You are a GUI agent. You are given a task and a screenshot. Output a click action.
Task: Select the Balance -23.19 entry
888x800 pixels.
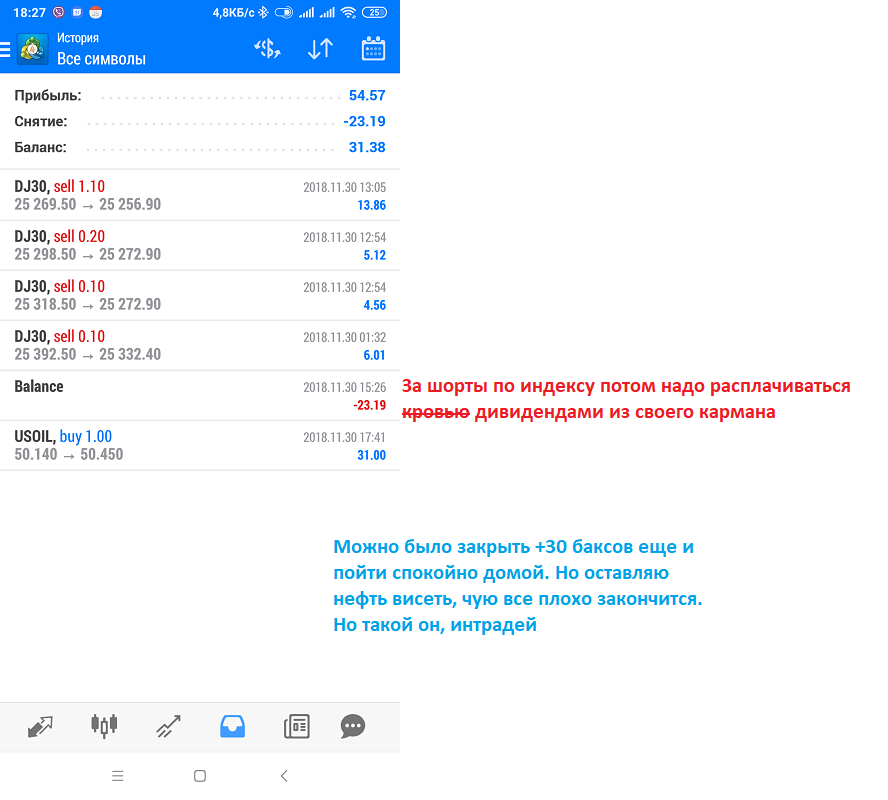200,395
